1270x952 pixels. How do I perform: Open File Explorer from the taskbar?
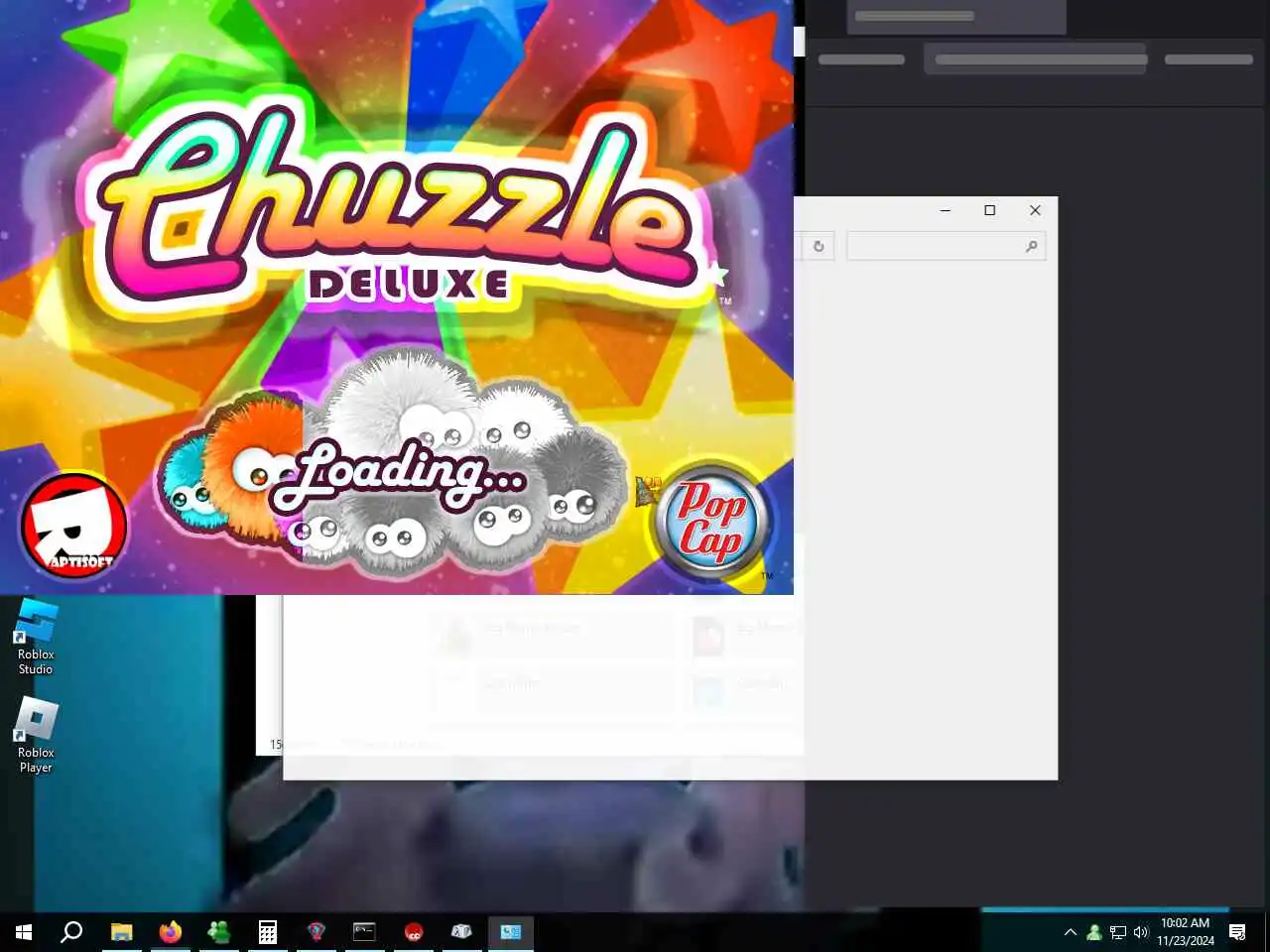click(121, 932)
